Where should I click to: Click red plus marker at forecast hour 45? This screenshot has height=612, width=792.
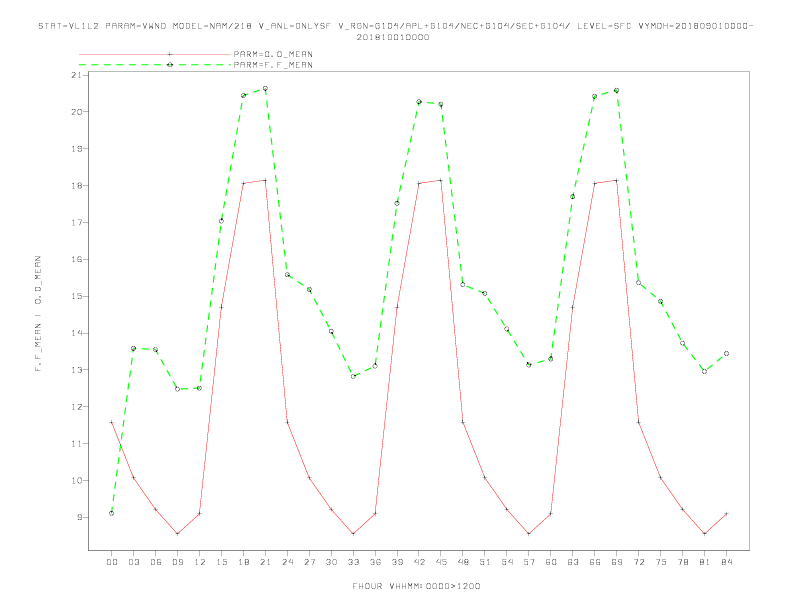(441, 180)
